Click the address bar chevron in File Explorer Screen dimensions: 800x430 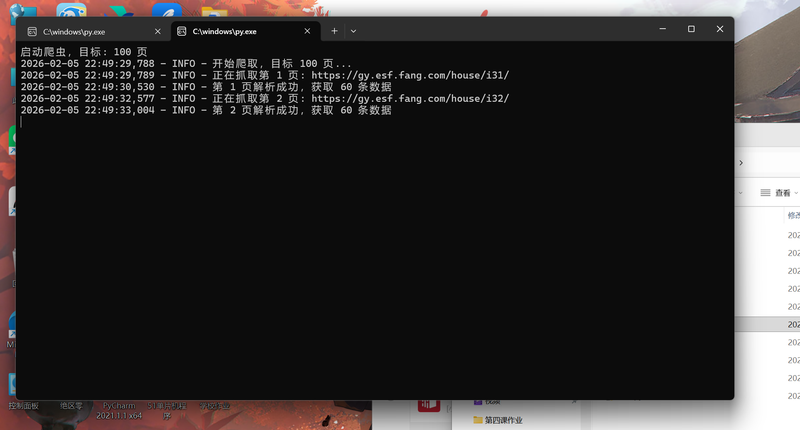click(x=741, y=163)
